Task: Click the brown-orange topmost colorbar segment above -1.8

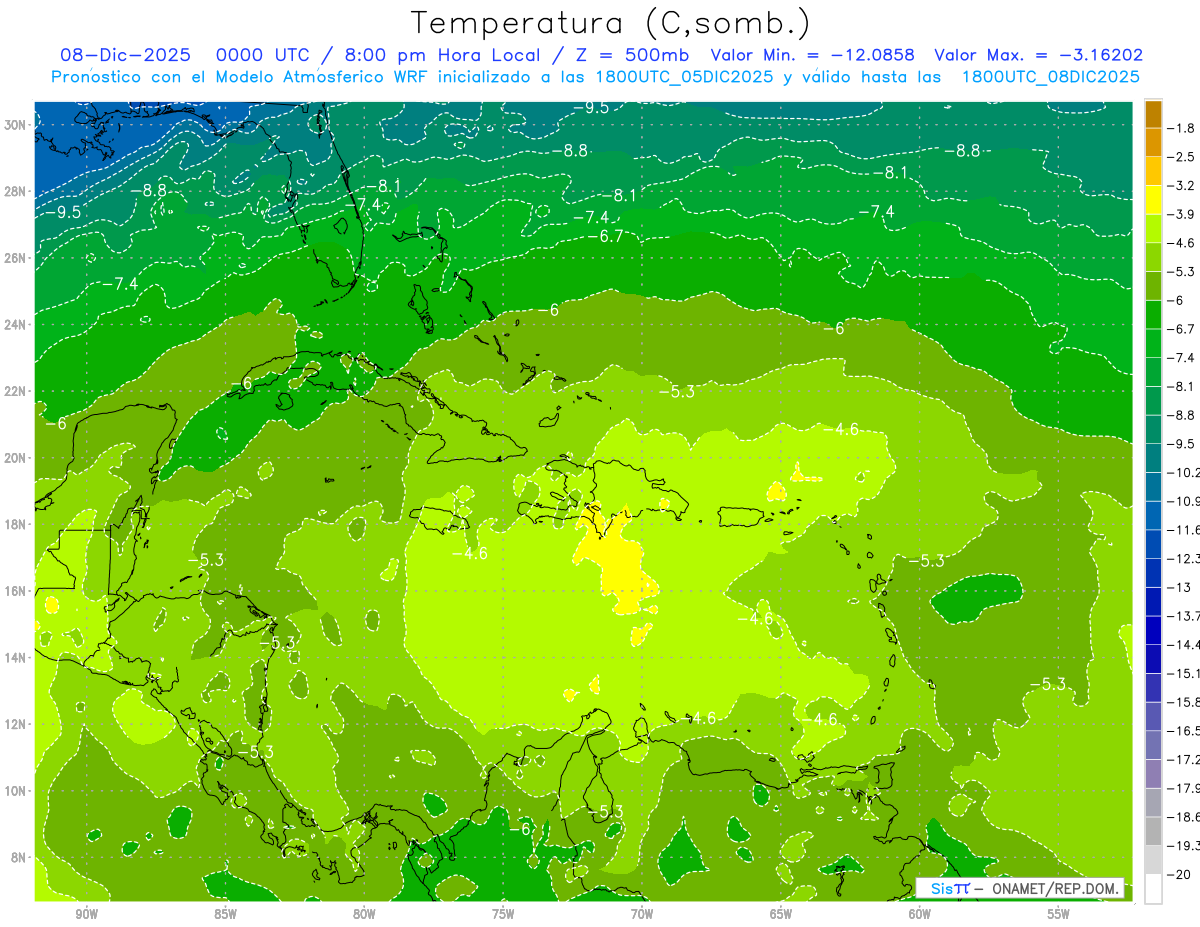Action: pyautogui.click(x=1153, y=114)
